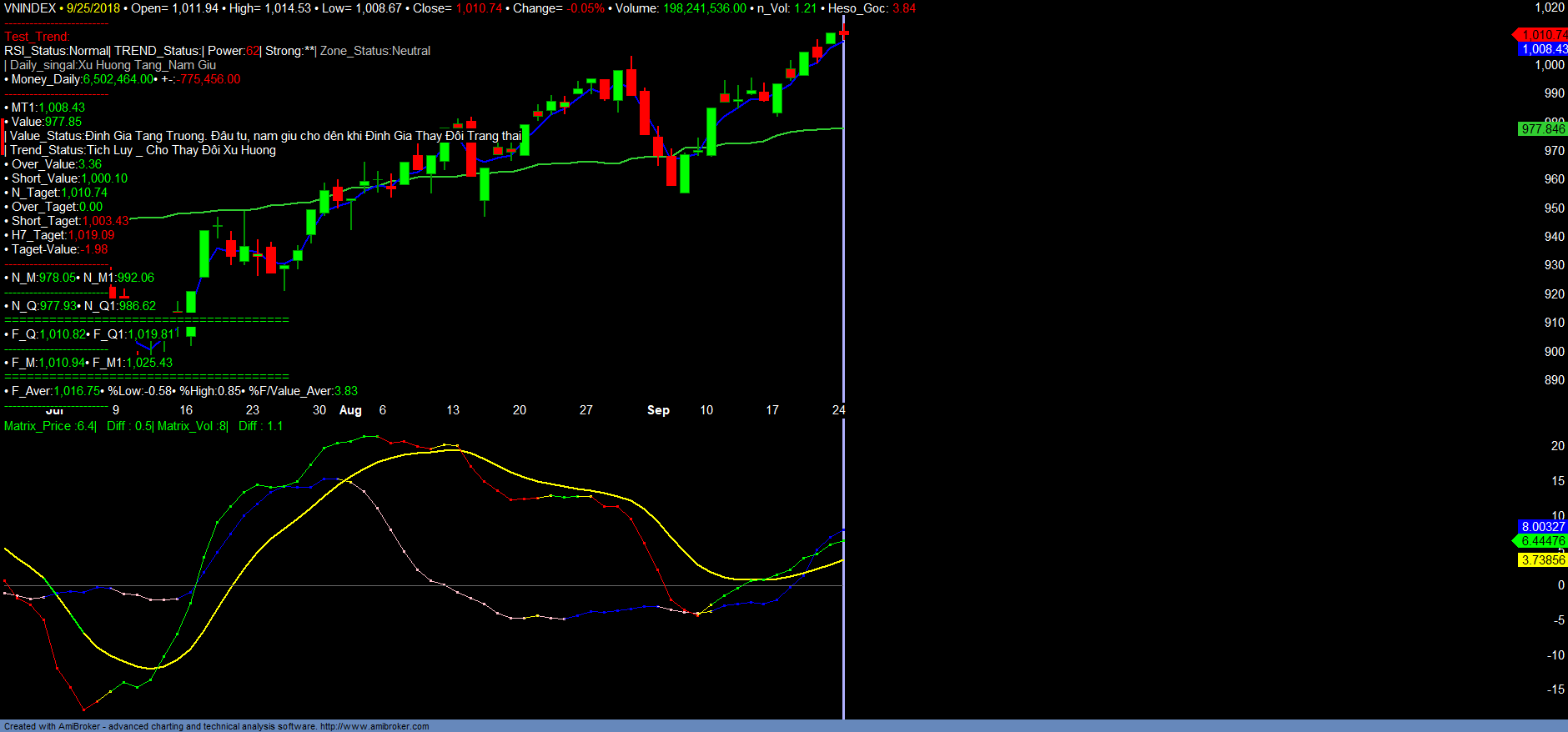
Task: Select the green 6.44476 indicator value tag
Action: point(1542,541)
